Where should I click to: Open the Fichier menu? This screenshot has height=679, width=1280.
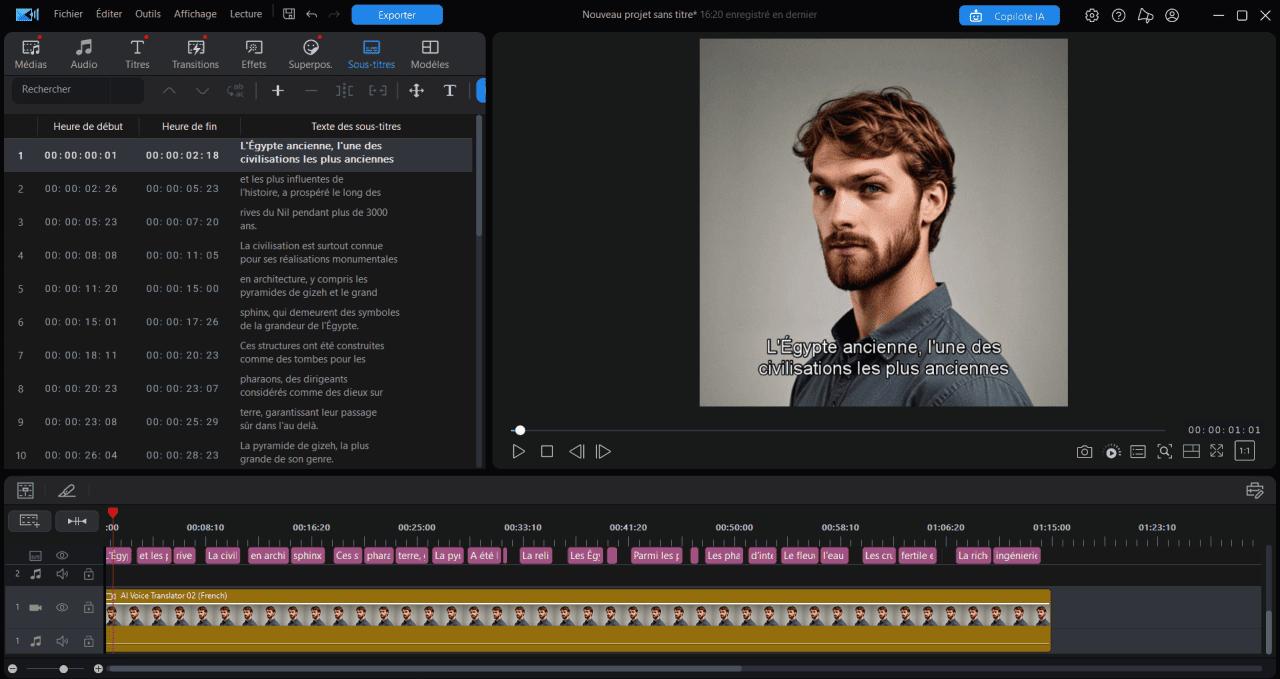pos(68,14)
